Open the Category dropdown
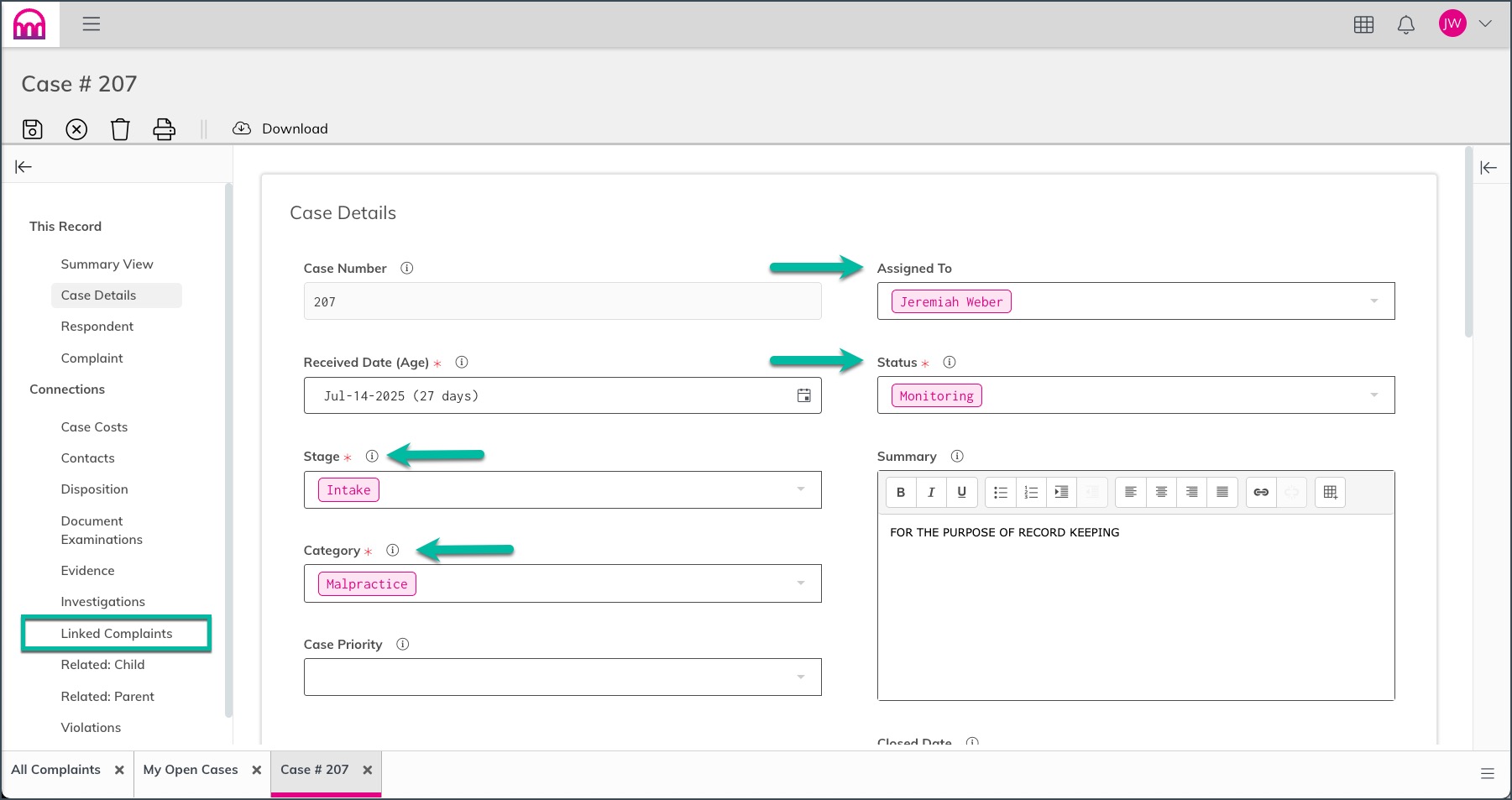 pos(562,583)
